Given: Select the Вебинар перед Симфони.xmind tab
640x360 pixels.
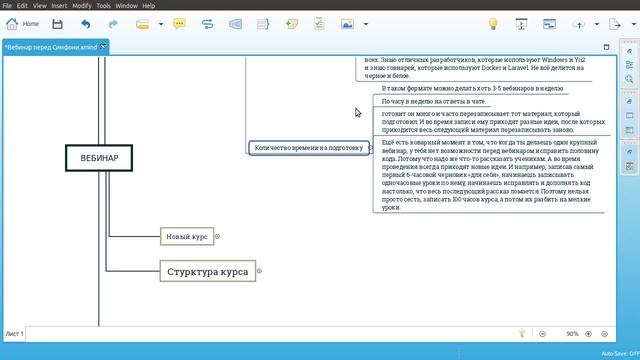Looking at the screenshot, I should click(51, 47).
